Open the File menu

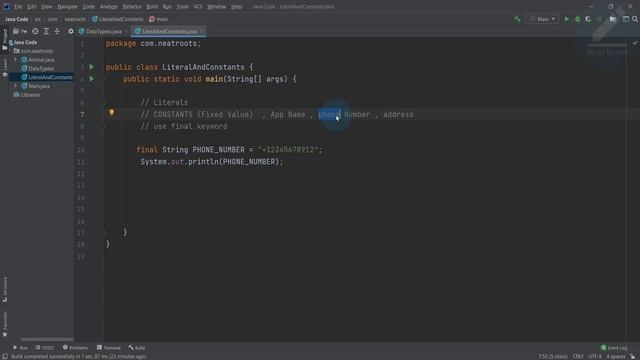[x=18, y=7]
